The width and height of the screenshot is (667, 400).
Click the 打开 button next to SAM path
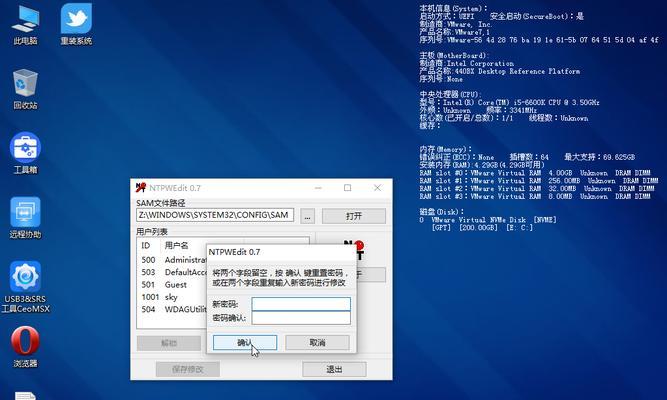[x=354, y=216]
